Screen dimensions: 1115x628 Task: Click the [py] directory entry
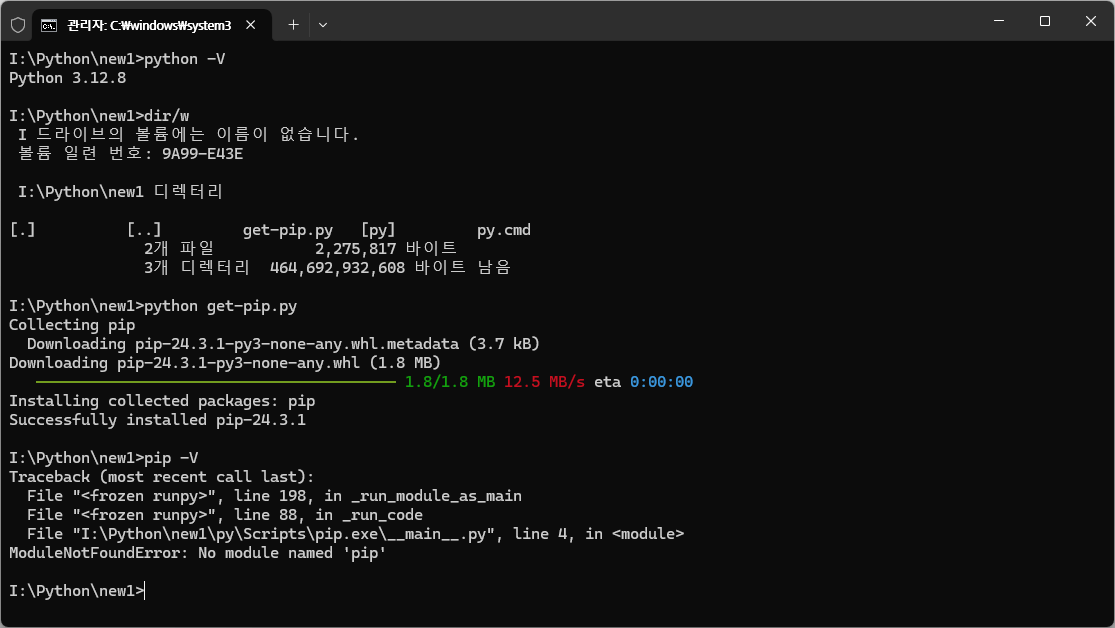coord(378,230)
